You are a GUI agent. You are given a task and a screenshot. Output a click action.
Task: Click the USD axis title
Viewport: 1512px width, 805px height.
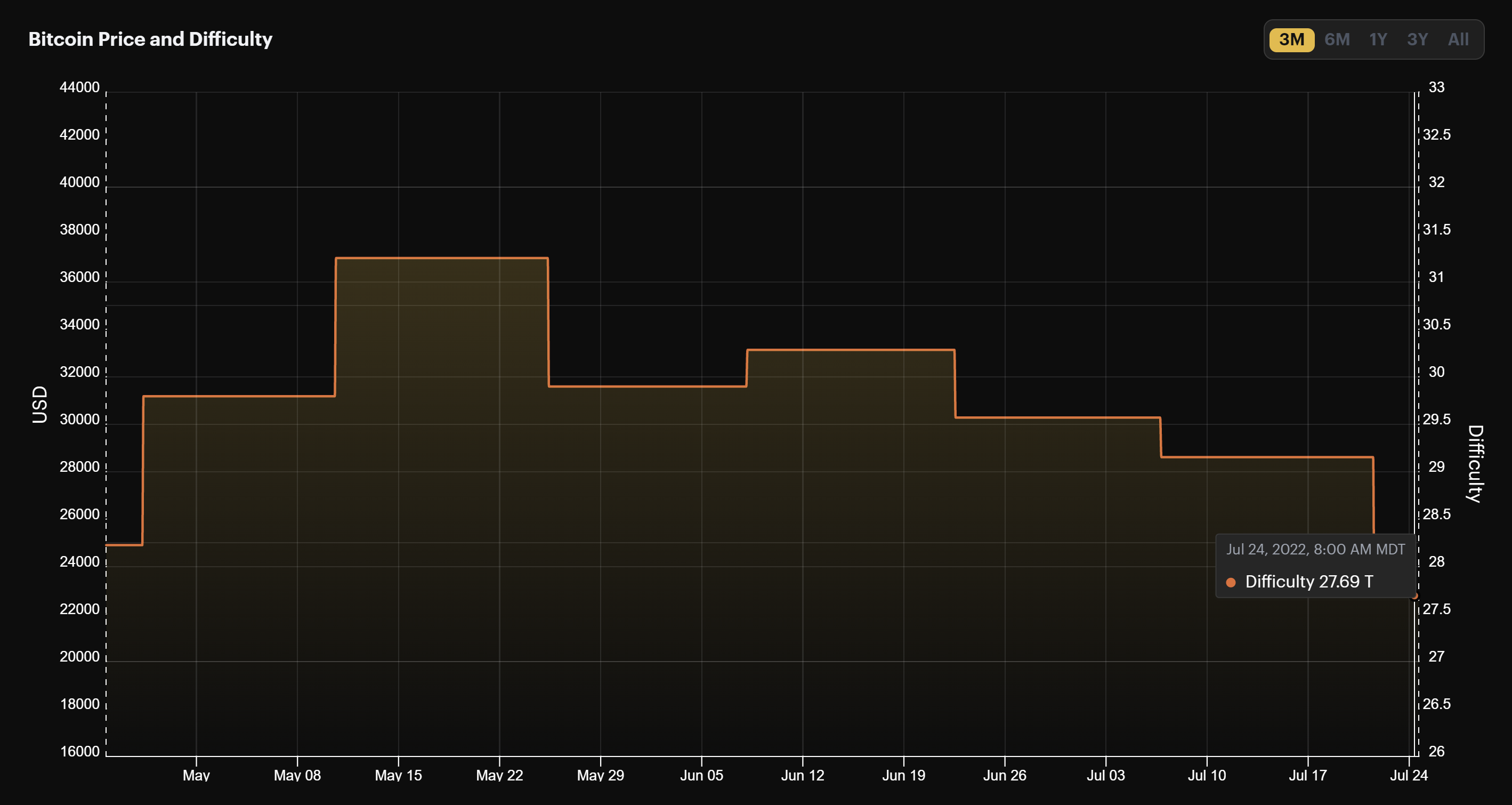click(39, 404)
